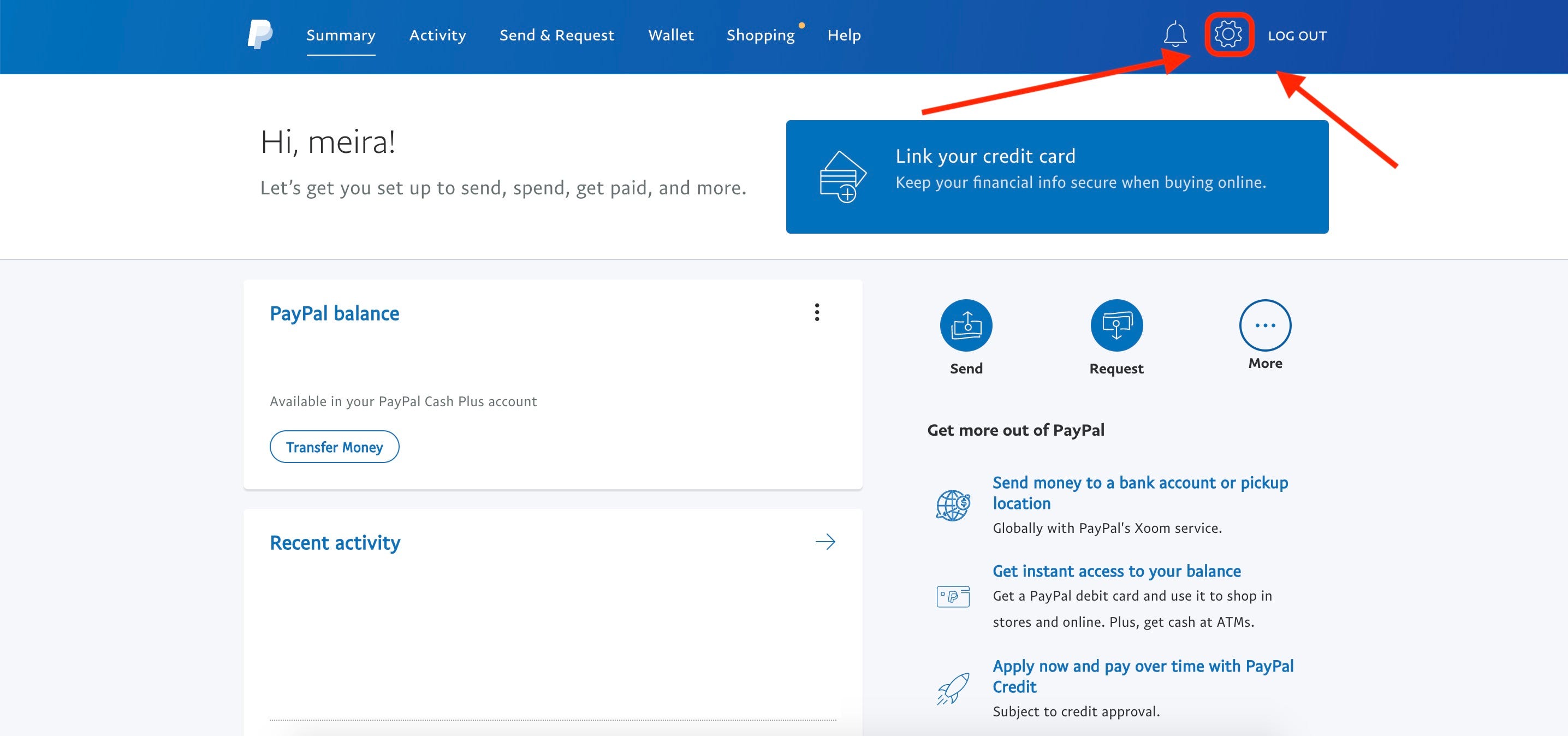Click Transfer Money button
The height and width of the screenshot is (736, 1568).
pos(335,447)
